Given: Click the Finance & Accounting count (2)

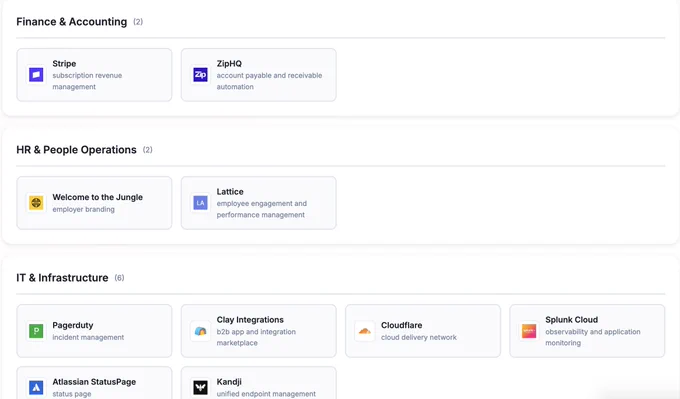Looking at the screenshot, I should 138,22.
